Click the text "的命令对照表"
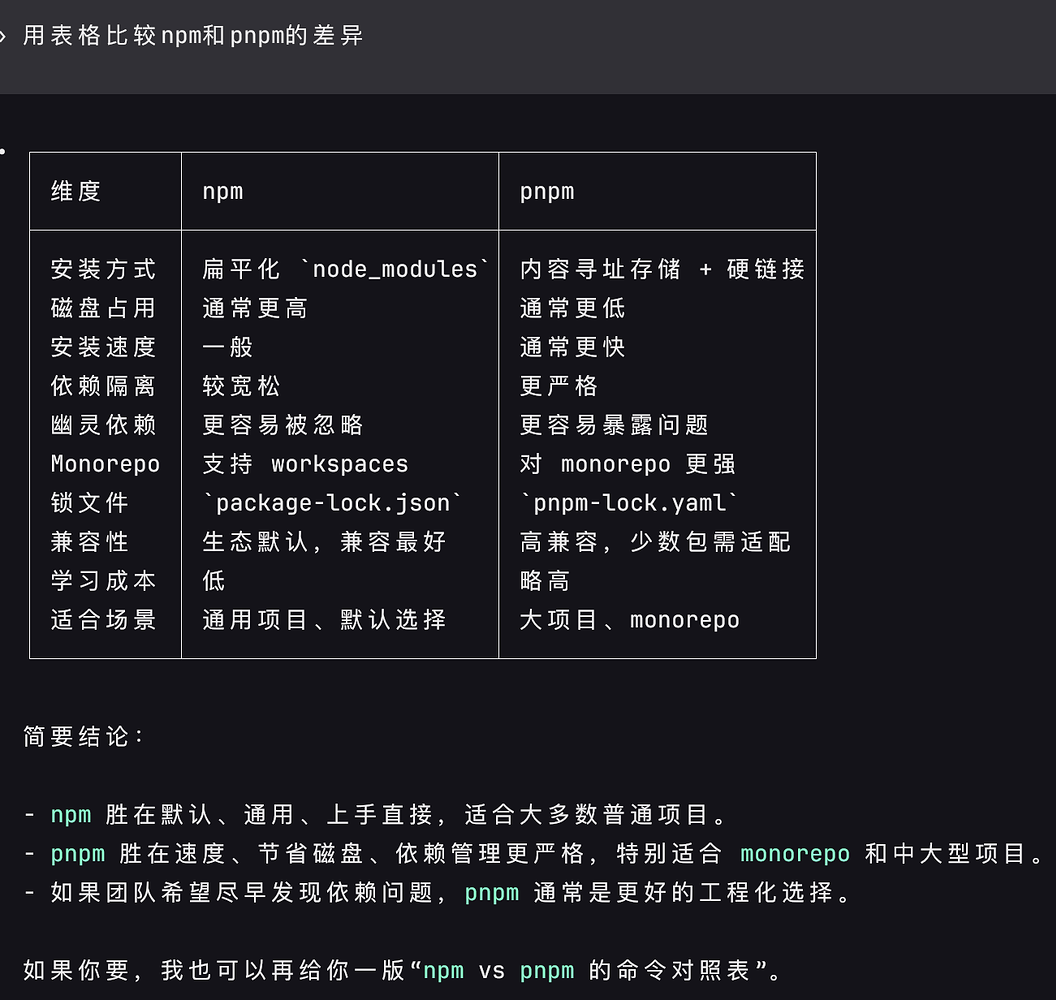 click(x=669, y=970)
